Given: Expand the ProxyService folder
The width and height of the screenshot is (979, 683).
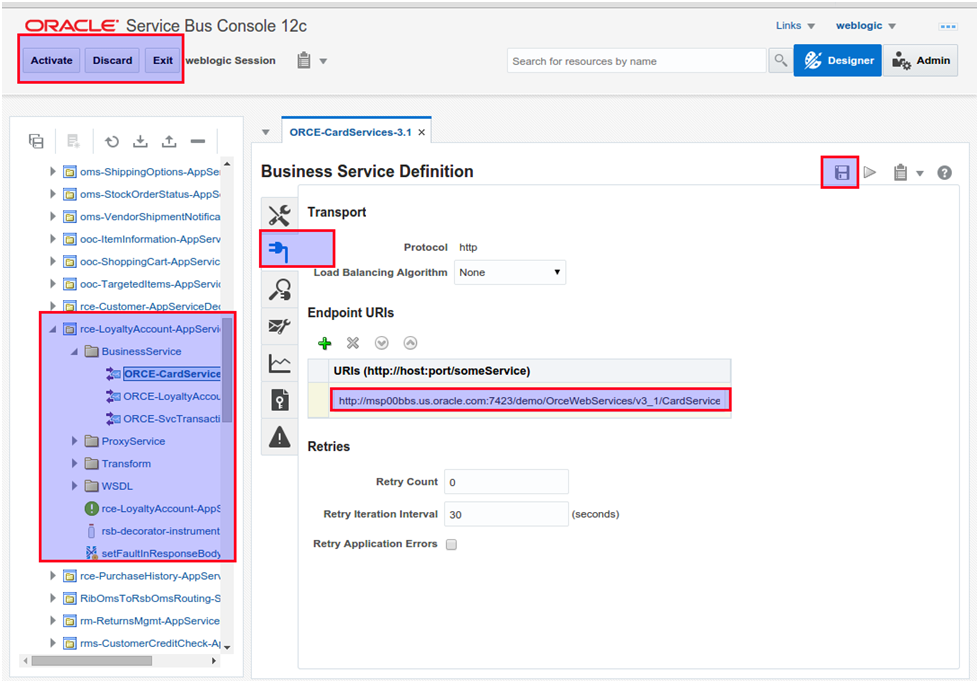Looking at the screenshot, I should [x=74, y=441].
